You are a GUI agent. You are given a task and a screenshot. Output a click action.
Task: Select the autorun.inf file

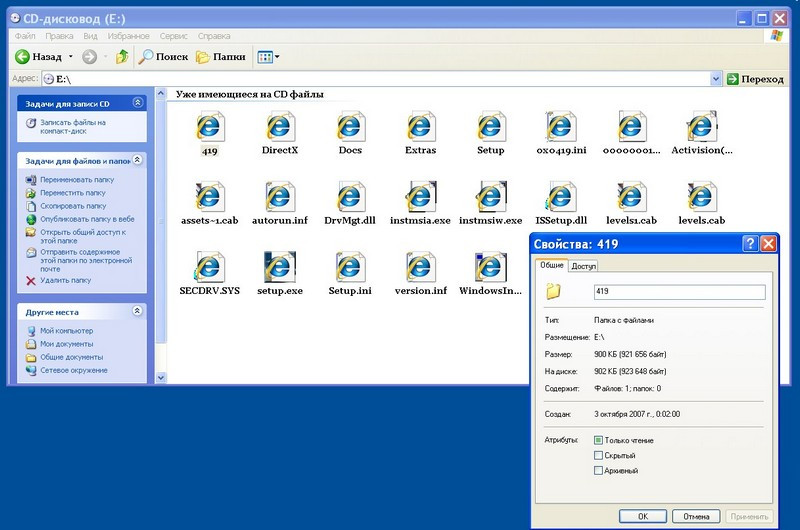(280, 197)
